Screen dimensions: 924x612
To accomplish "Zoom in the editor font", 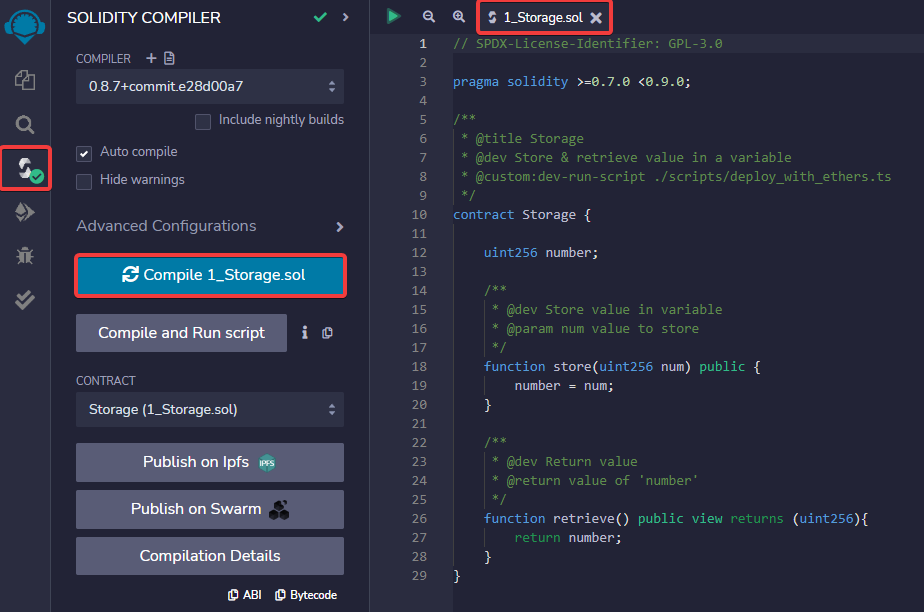I will point(459,17).
